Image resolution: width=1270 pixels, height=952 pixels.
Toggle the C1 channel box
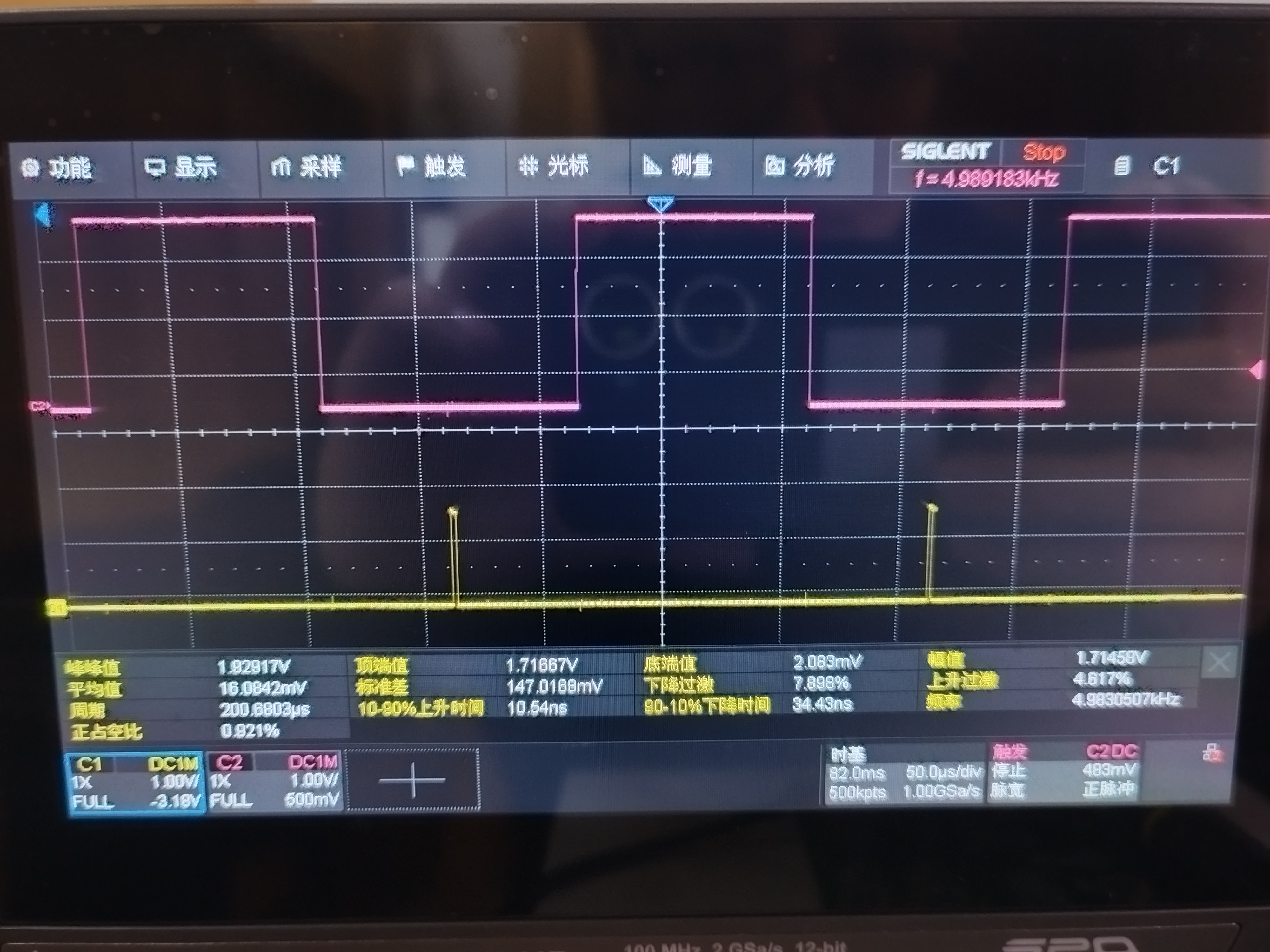(136, 782)
